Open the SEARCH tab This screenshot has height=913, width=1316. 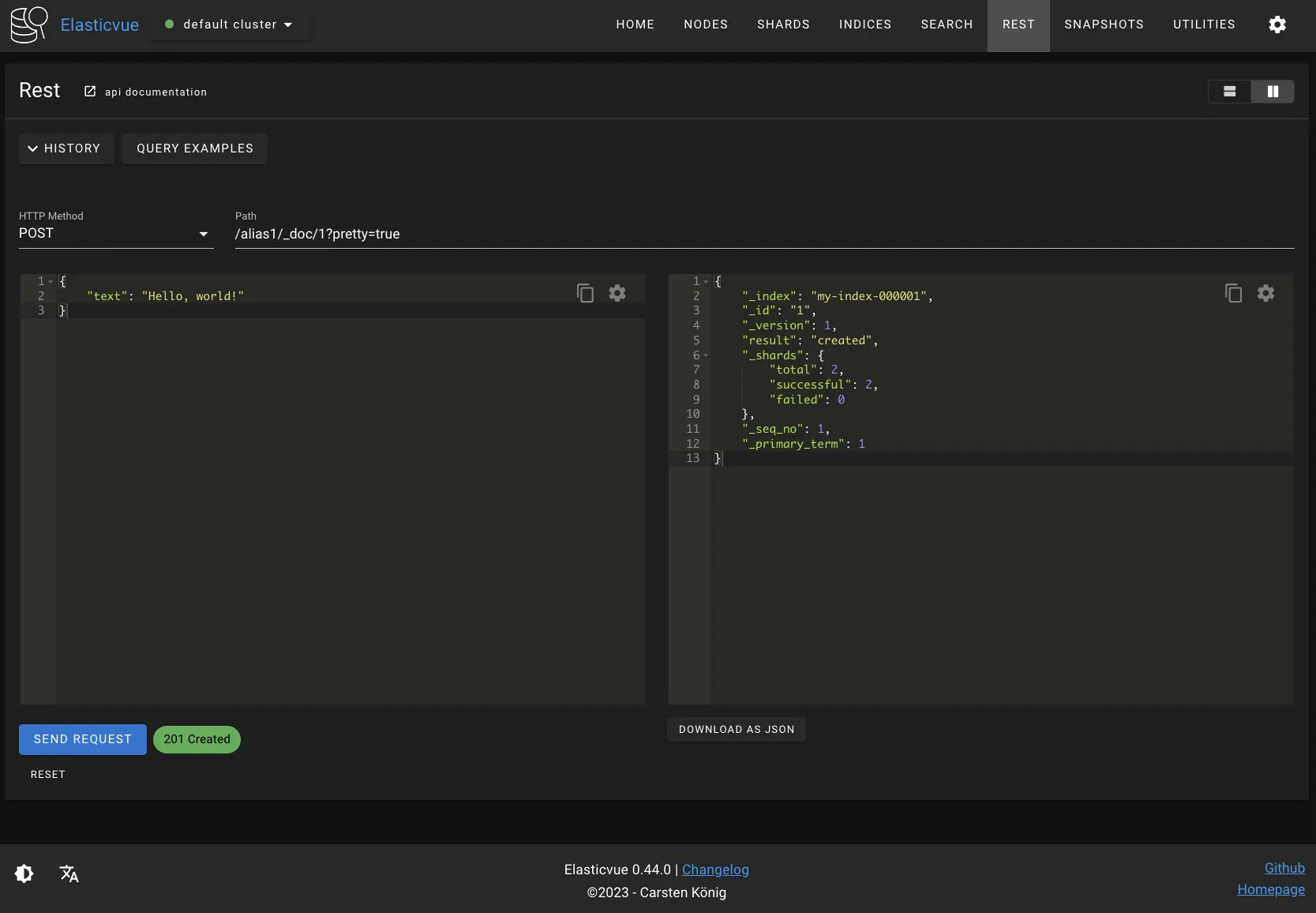pyautogui.click(x=947, y=24)
